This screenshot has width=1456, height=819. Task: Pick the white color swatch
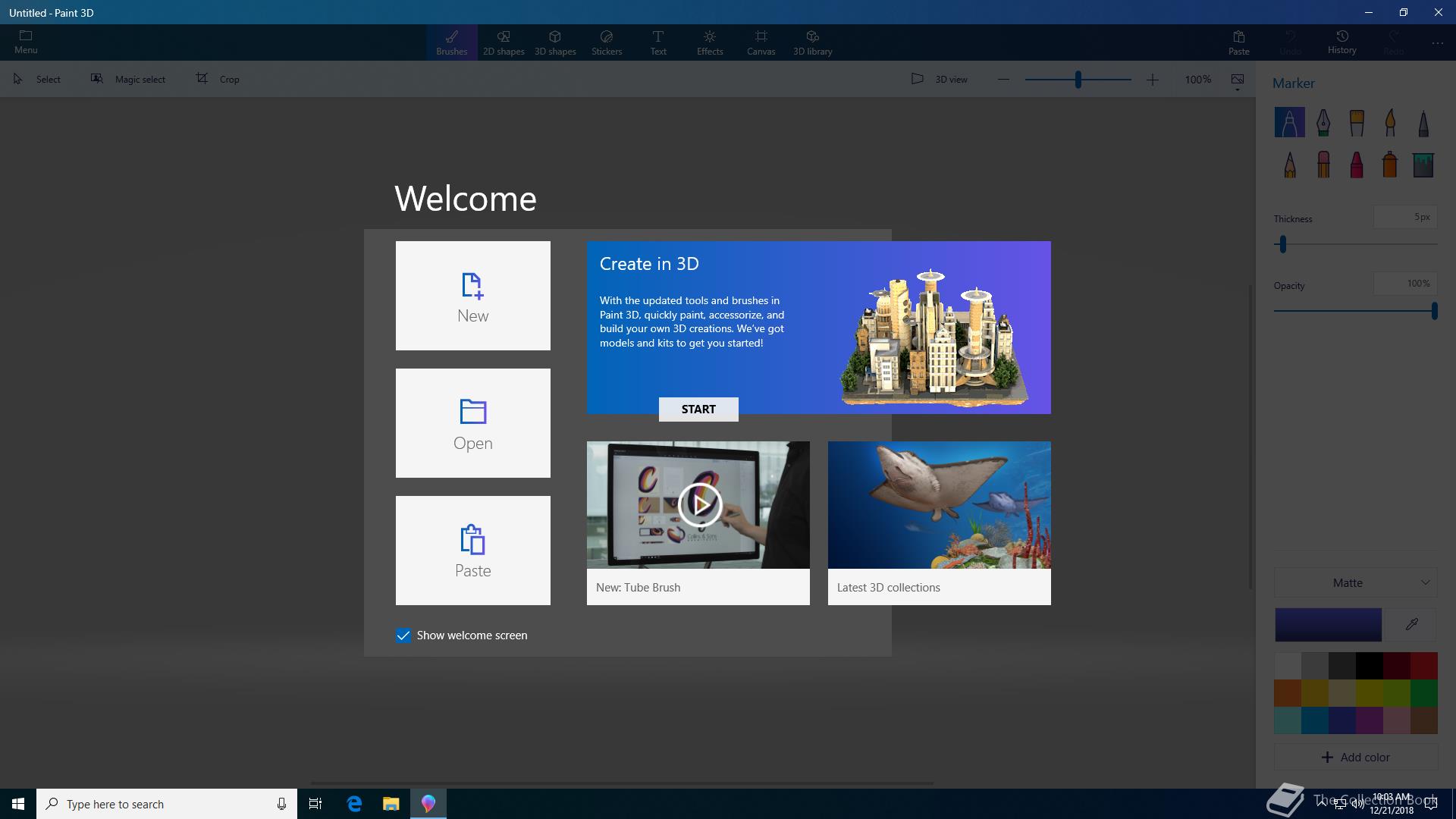point(1288,666)
